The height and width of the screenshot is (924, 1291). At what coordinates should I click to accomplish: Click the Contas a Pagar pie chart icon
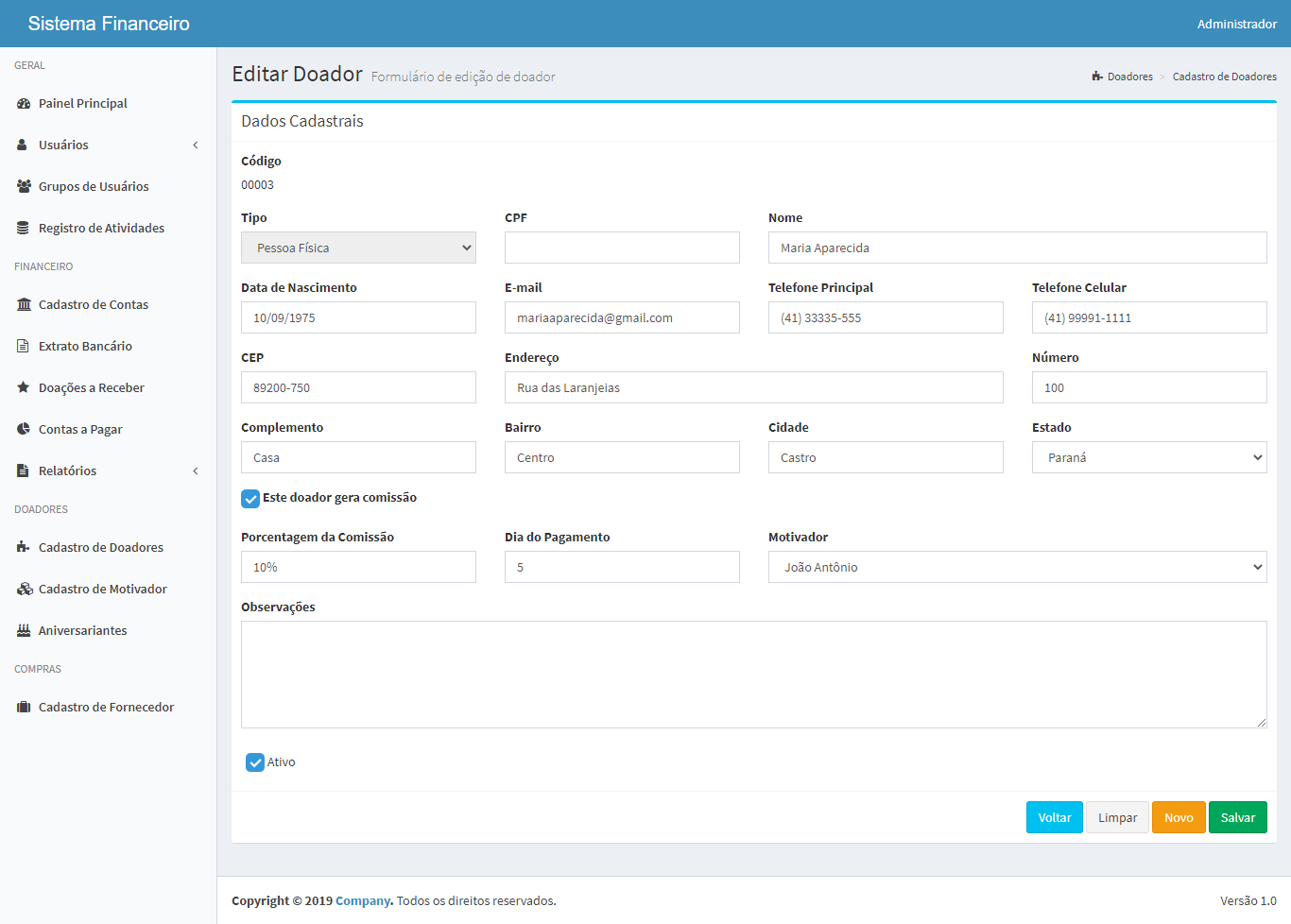point(24,430)
